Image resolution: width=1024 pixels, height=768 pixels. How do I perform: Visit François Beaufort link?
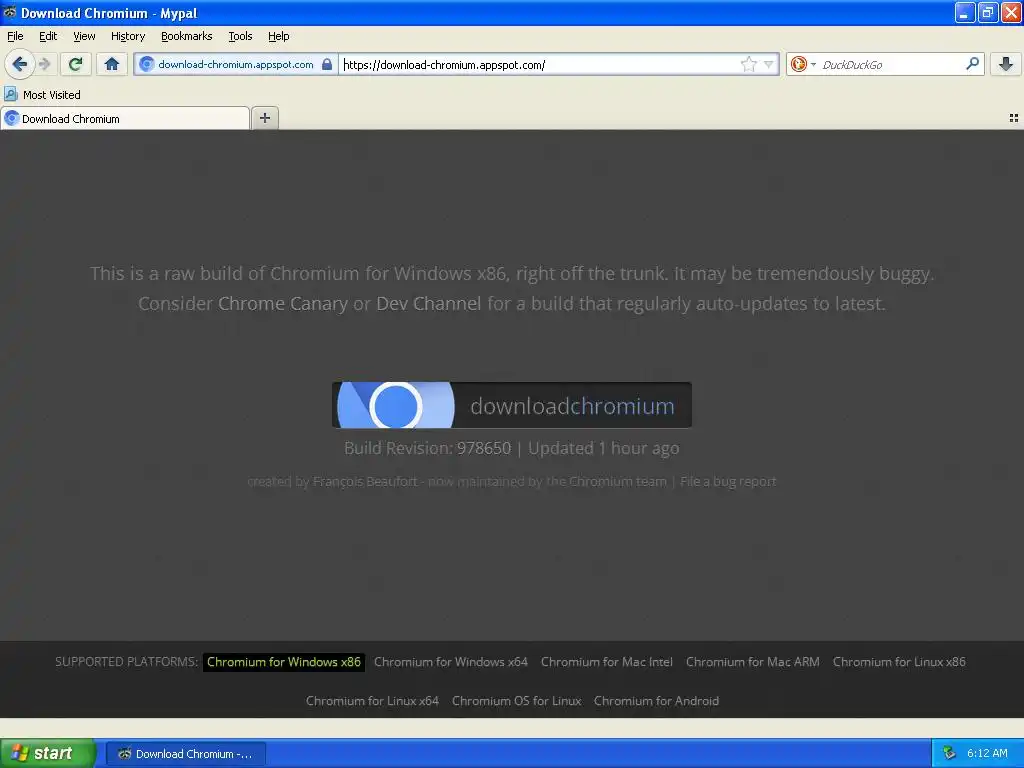coord(365,481)
